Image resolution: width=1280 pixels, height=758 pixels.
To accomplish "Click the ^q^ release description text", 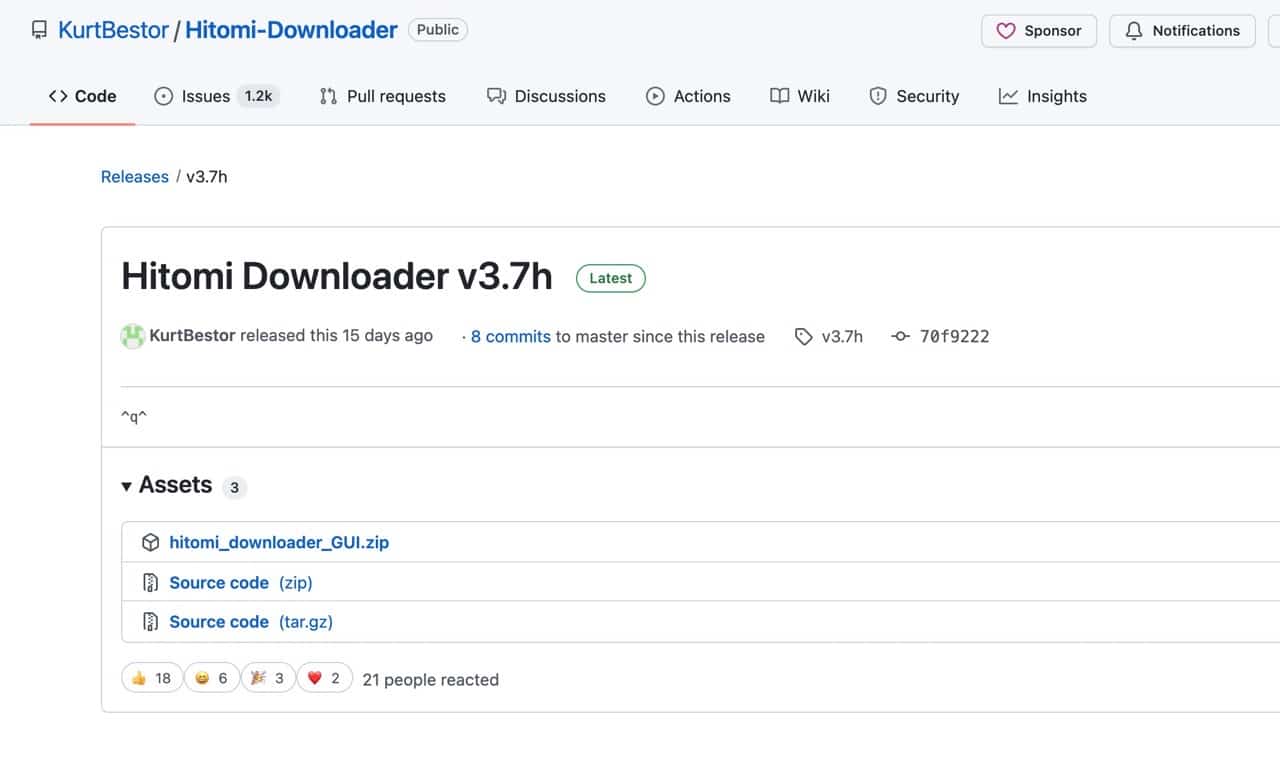I will (x=134, y=417).
